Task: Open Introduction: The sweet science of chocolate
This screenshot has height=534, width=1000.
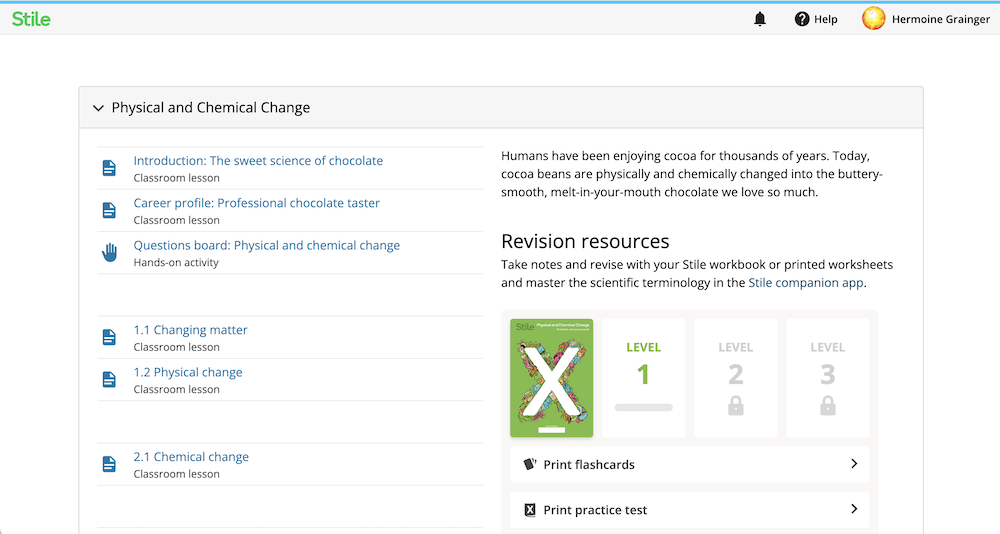Action: click(258, 161)
